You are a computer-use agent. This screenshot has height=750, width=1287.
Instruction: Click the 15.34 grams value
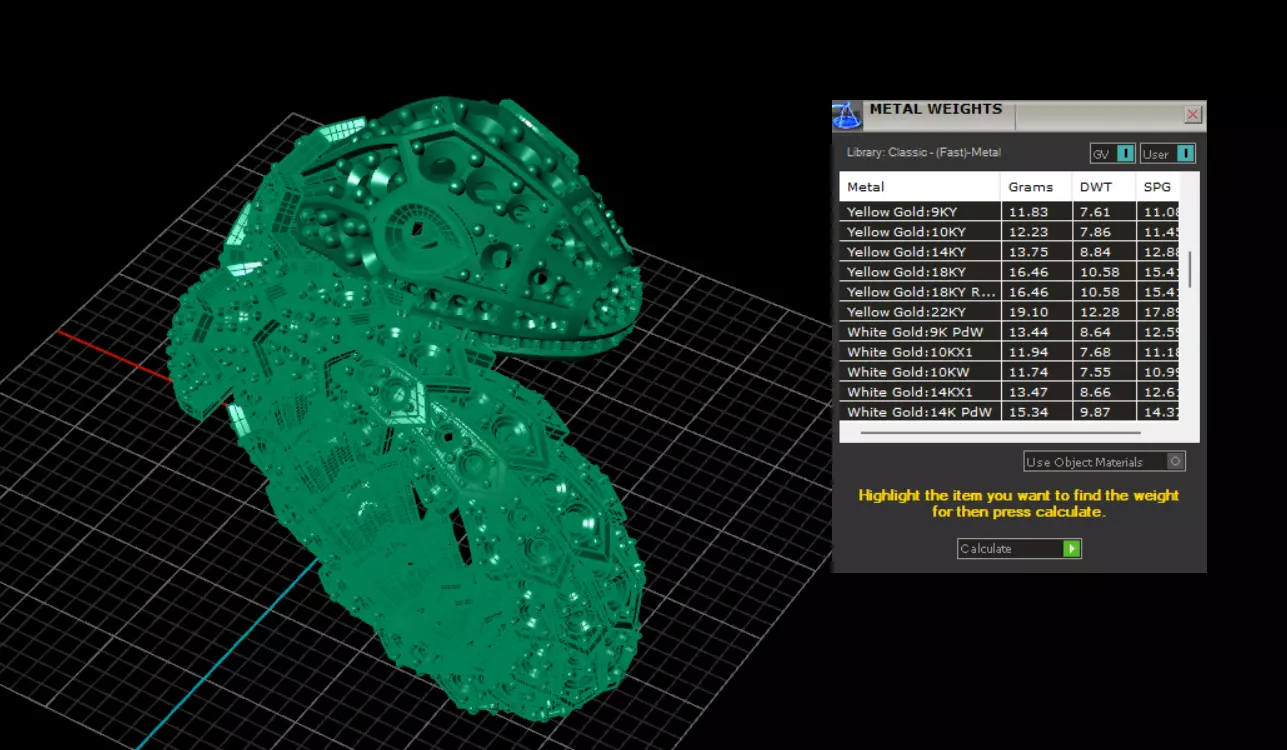[x=1027, y=412]
